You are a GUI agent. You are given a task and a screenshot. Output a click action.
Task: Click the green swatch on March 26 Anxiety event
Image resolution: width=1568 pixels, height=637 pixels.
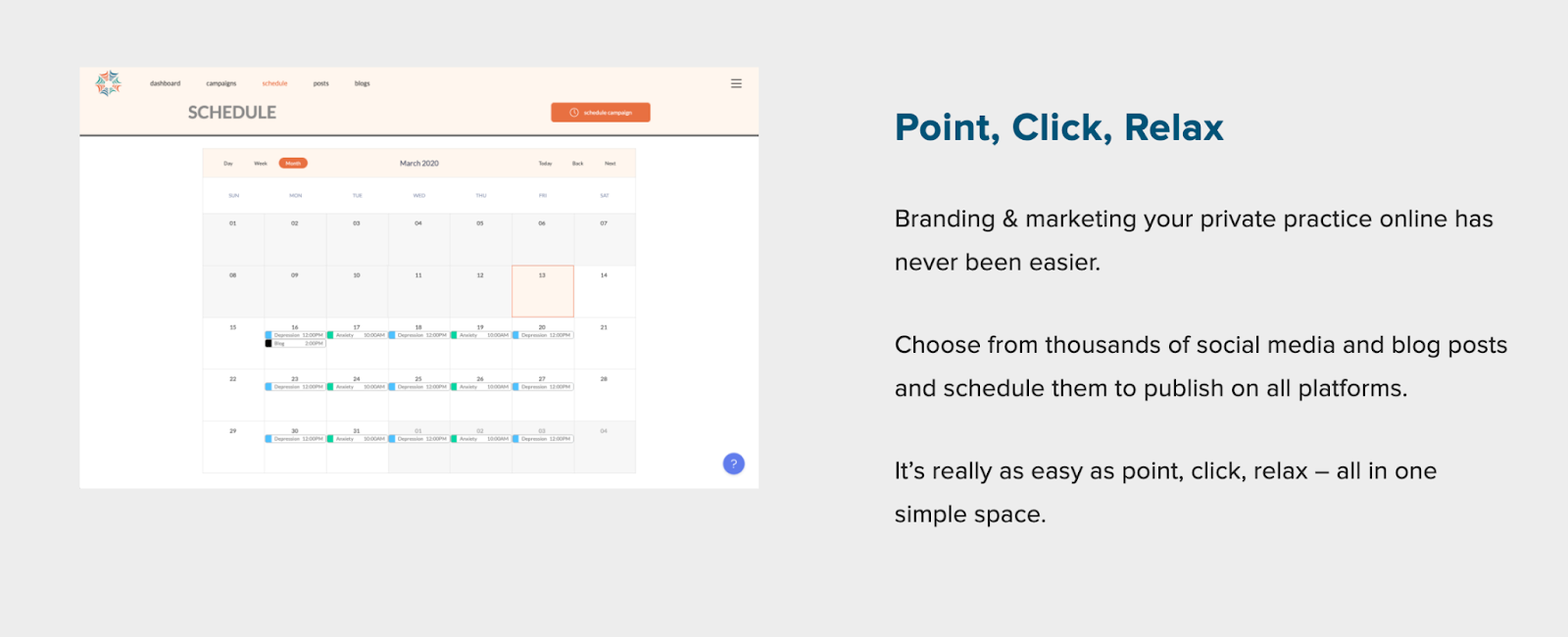tap(454, 387)
